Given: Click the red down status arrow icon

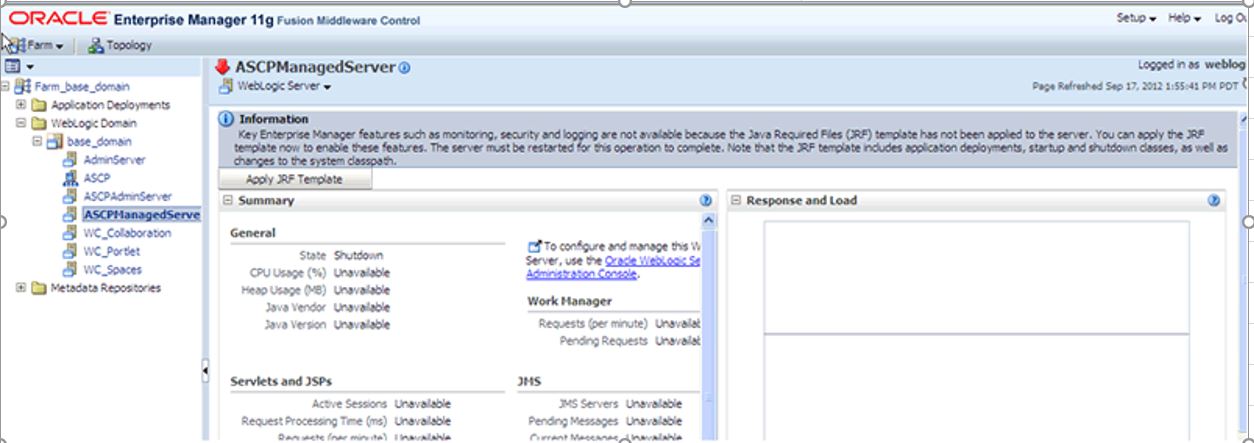Looking at the screenshot, I should click(x=223, y=66).
